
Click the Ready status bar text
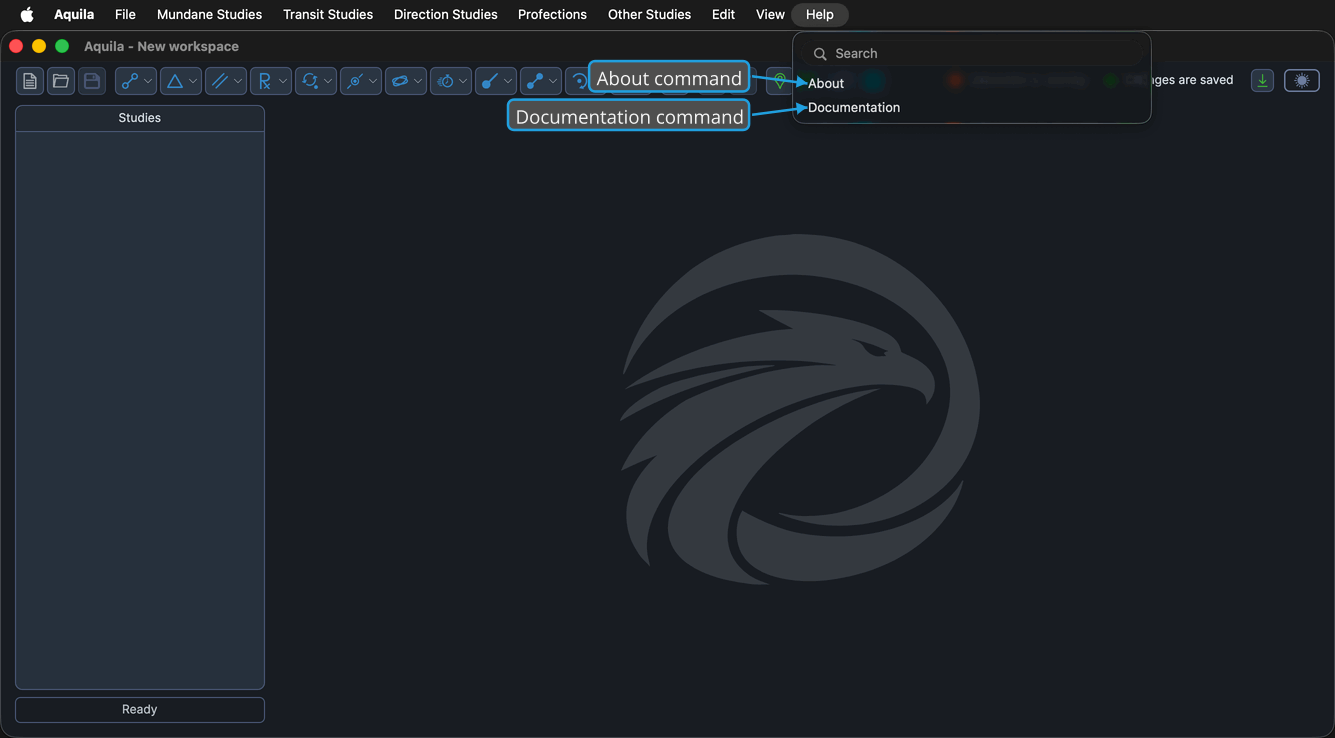pos(140,709)
